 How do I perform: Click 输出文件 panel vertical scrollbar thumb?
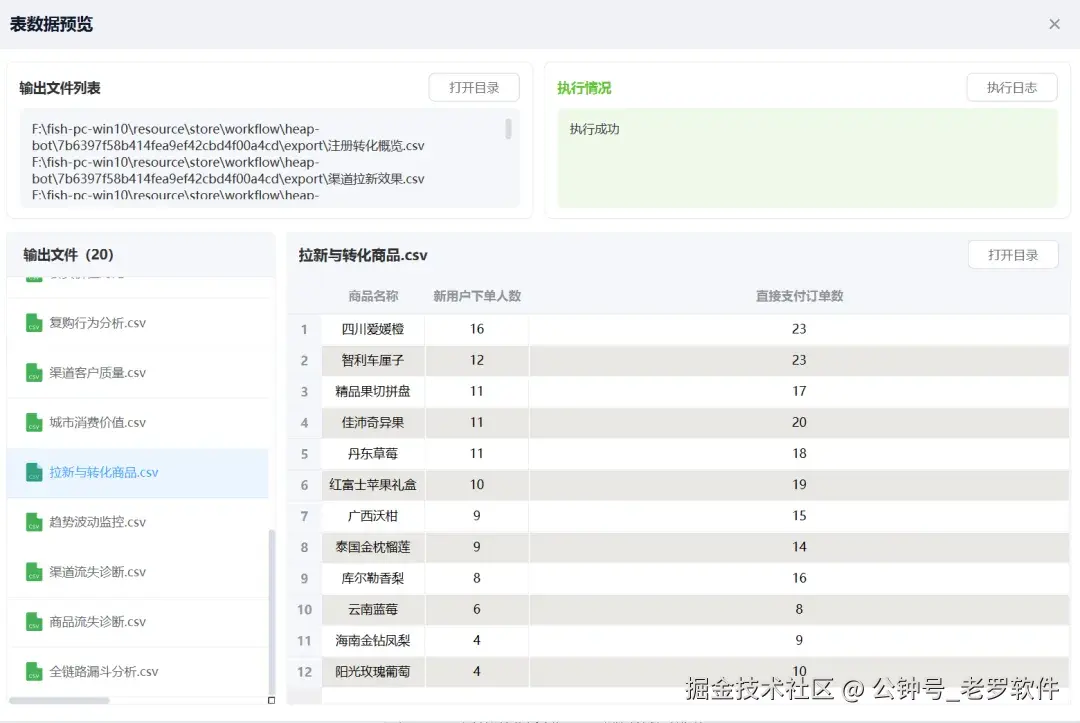coord(271,611)
